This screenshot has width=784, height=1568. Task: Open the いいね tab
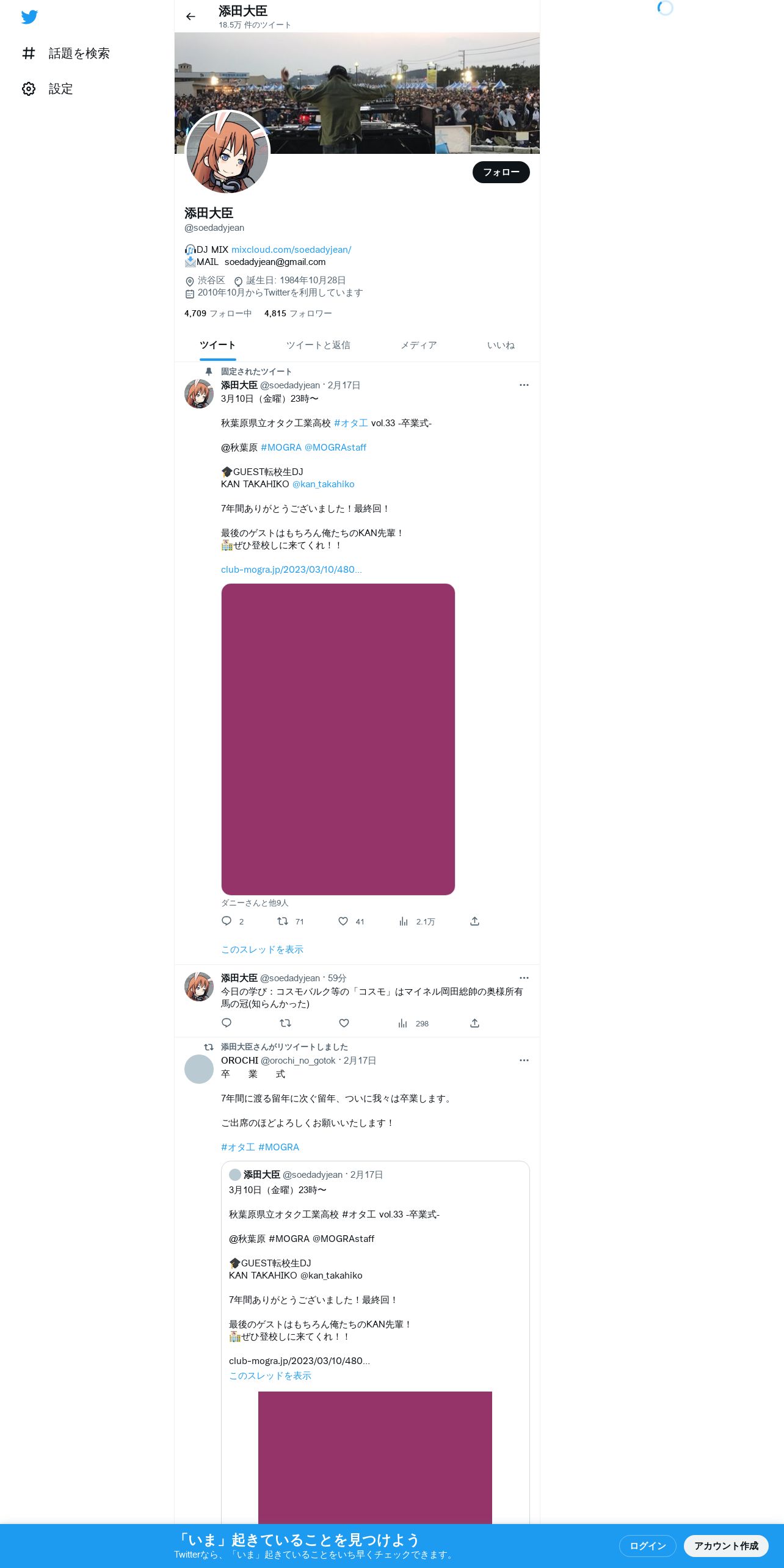(501, 345)
